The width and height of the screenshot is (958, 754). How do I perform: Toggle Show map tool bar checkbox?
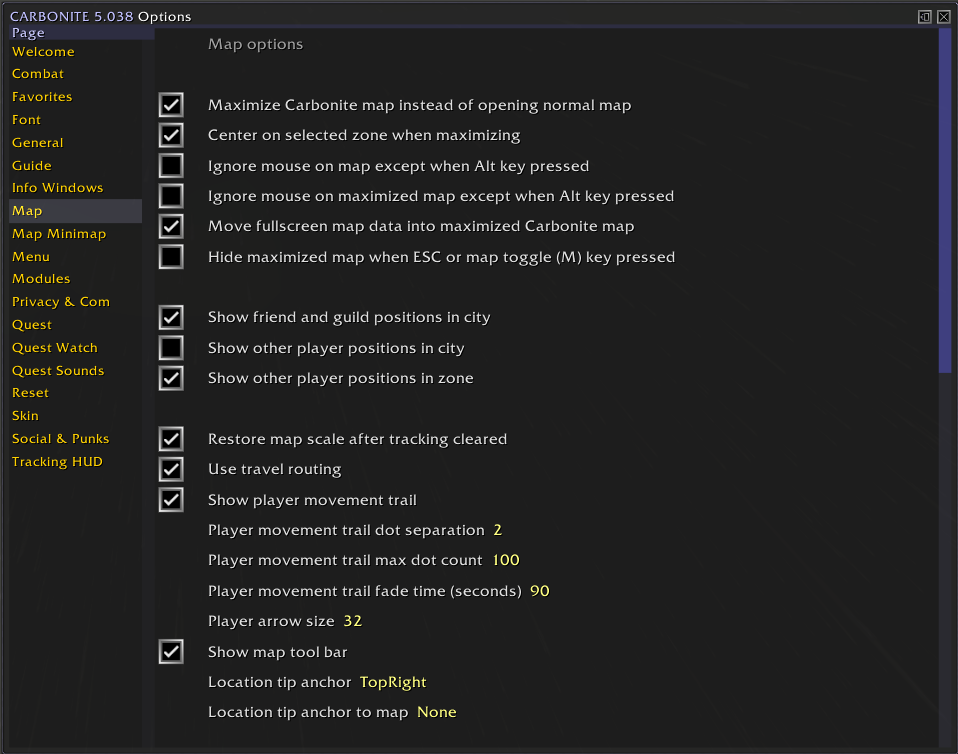(x=171, y=652)
